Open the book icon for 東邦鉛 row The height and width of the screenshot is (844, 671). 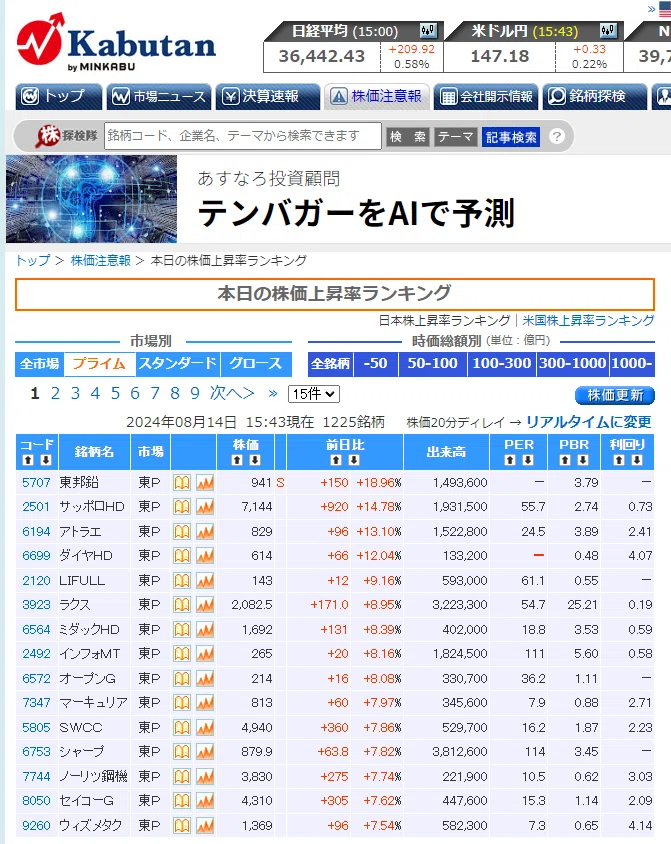182,482
